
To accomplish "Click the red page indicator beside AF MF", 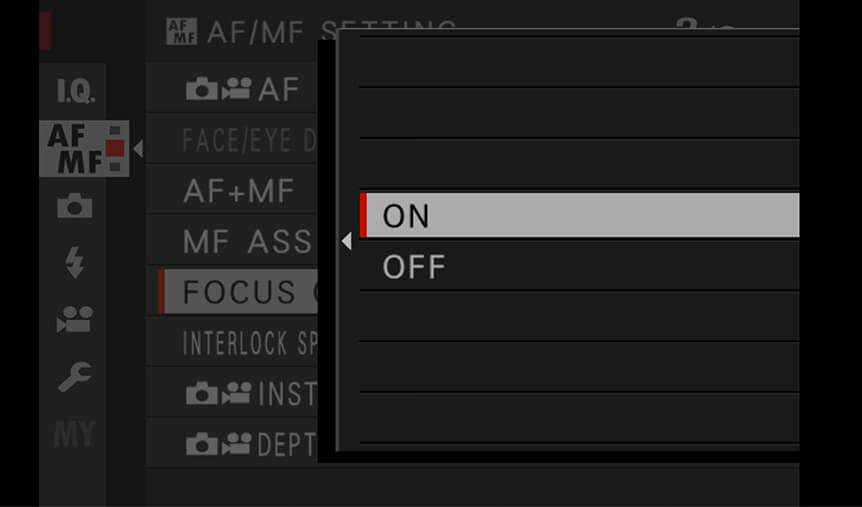I will pyautogui.click(x=115, y=148).
